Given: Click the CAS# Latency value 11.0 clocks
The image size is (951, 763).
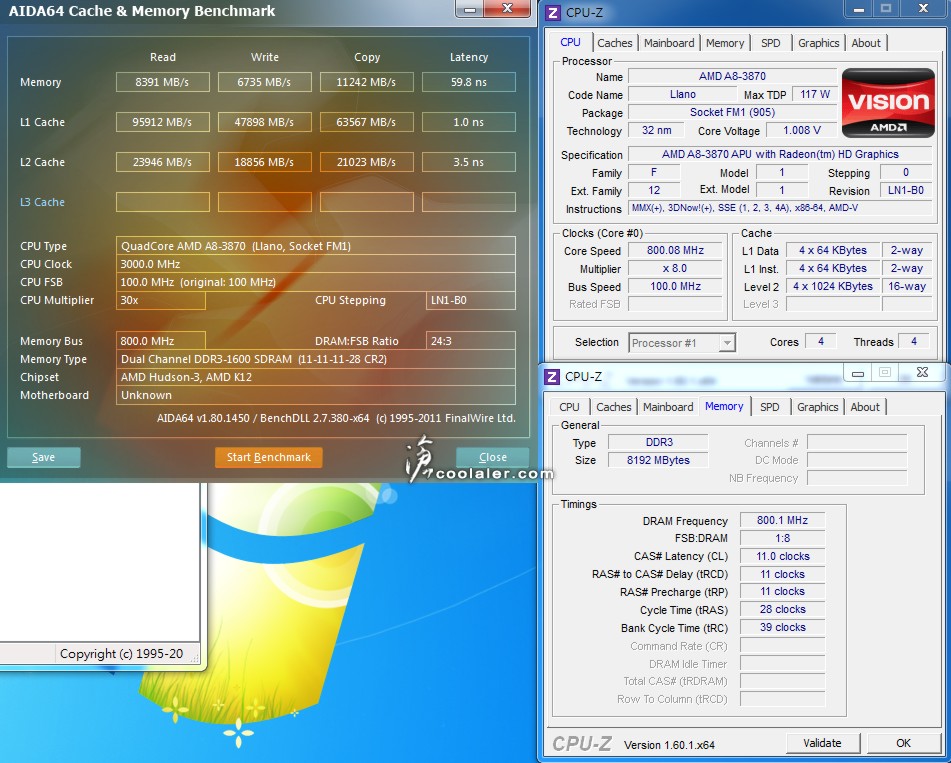Looking at the screenshot, I should click(782, 556).
